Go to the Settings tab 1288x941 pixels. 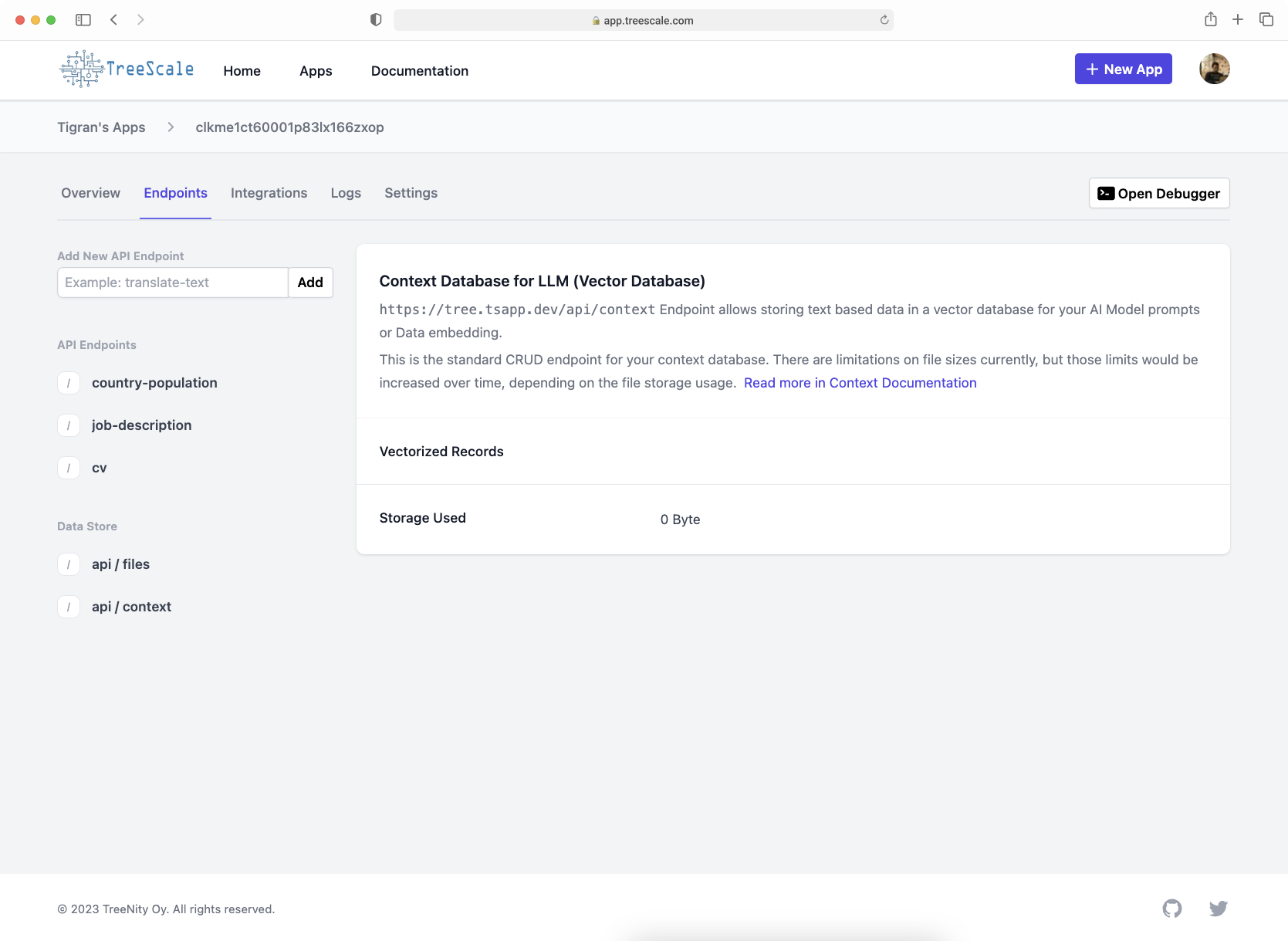411,193
